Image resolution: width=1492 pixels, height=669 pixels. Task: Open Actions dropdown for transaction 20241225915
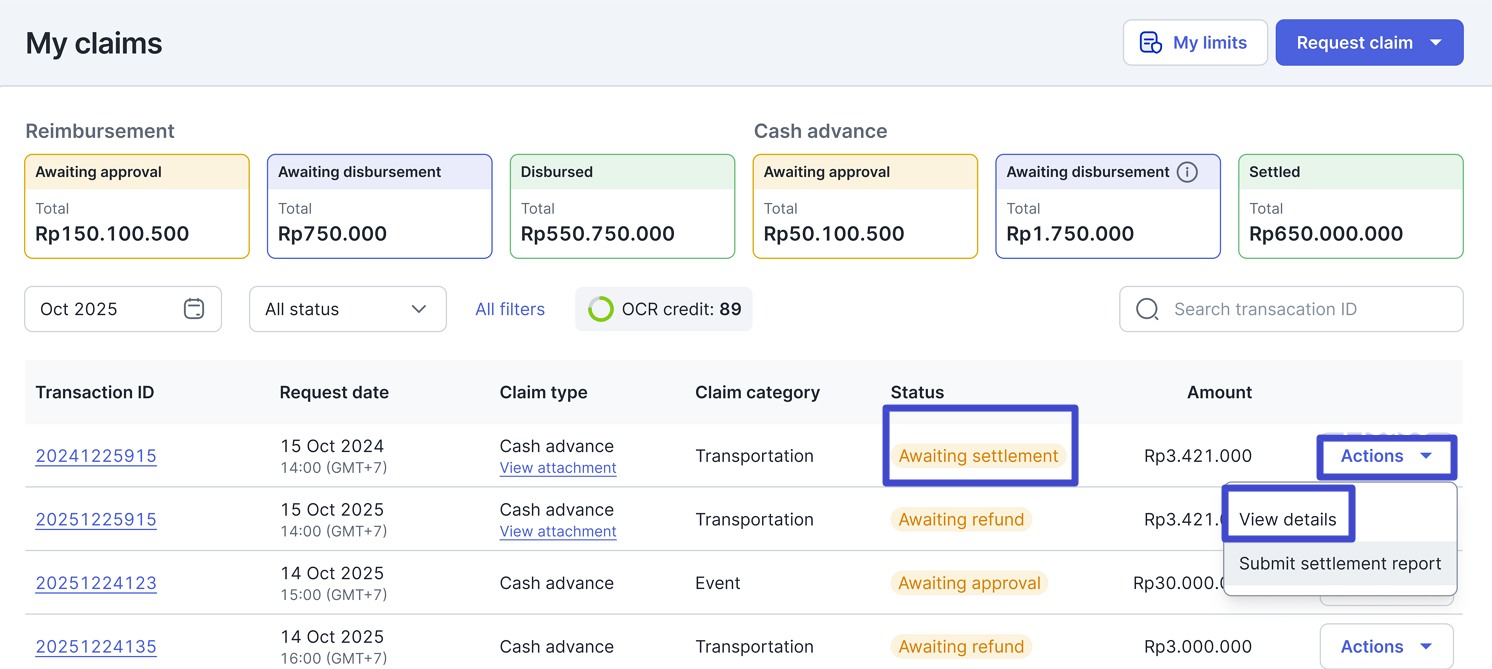pyautogui.click(x=1385, y=456)
